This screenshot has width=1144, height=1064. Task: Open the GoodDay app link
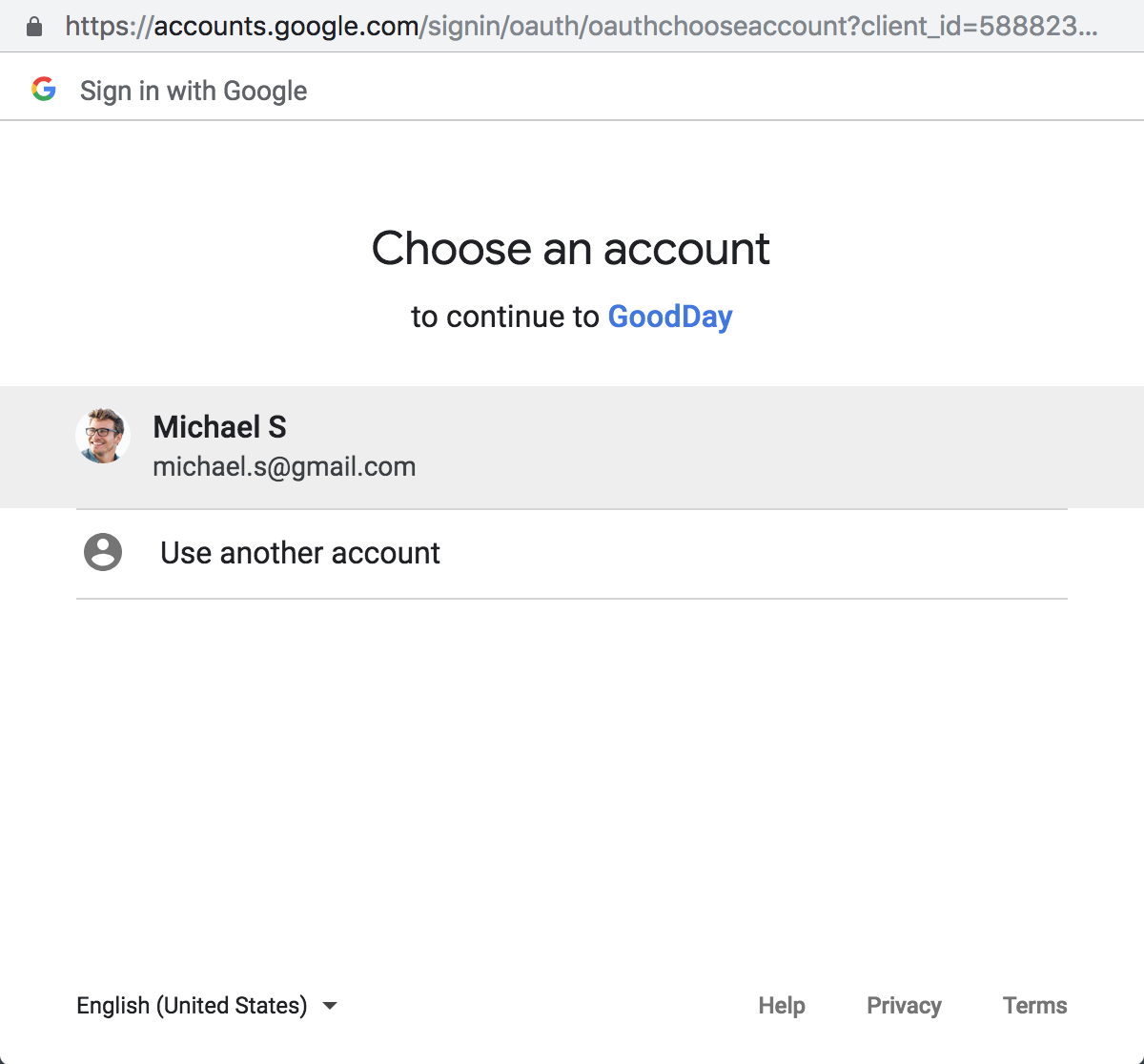click(670, 317)
